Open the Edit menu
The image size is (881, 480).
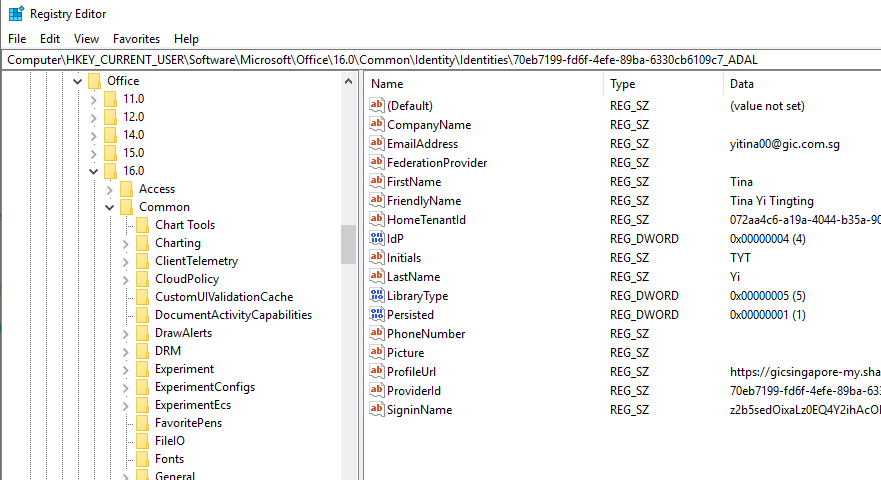pyautogui.click(x=49, y=39)
